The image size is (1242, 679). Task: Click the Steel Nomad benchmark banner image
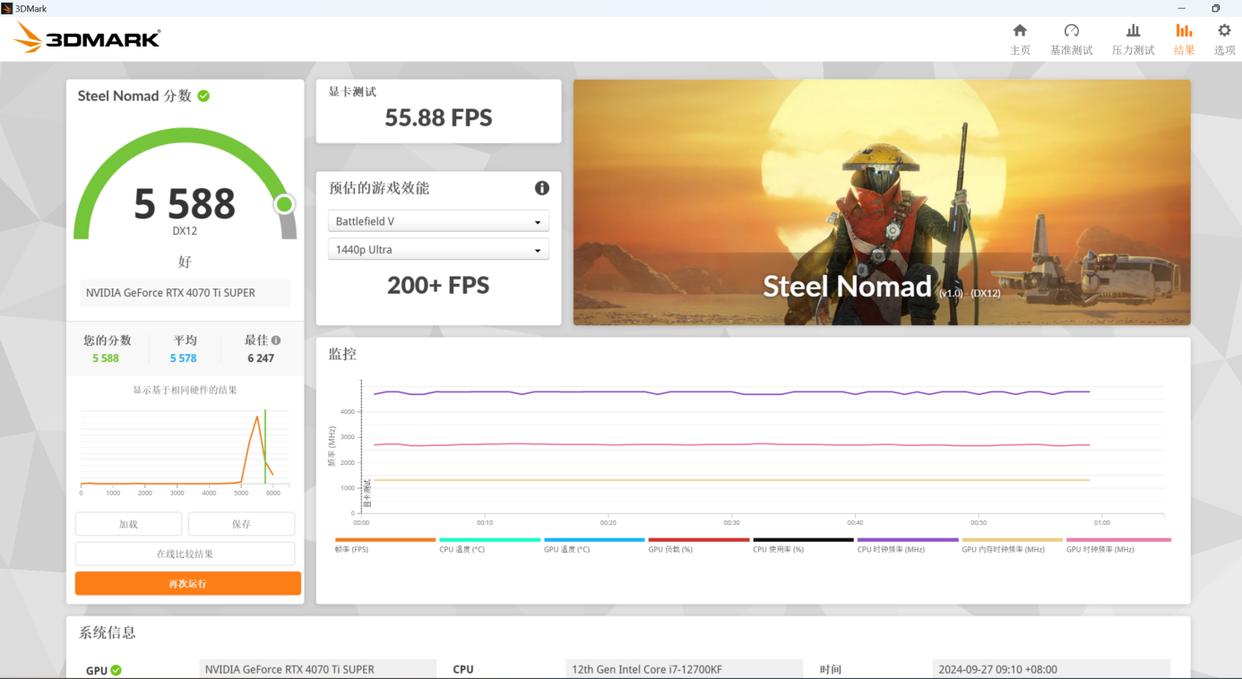click(x=881, y=202)
